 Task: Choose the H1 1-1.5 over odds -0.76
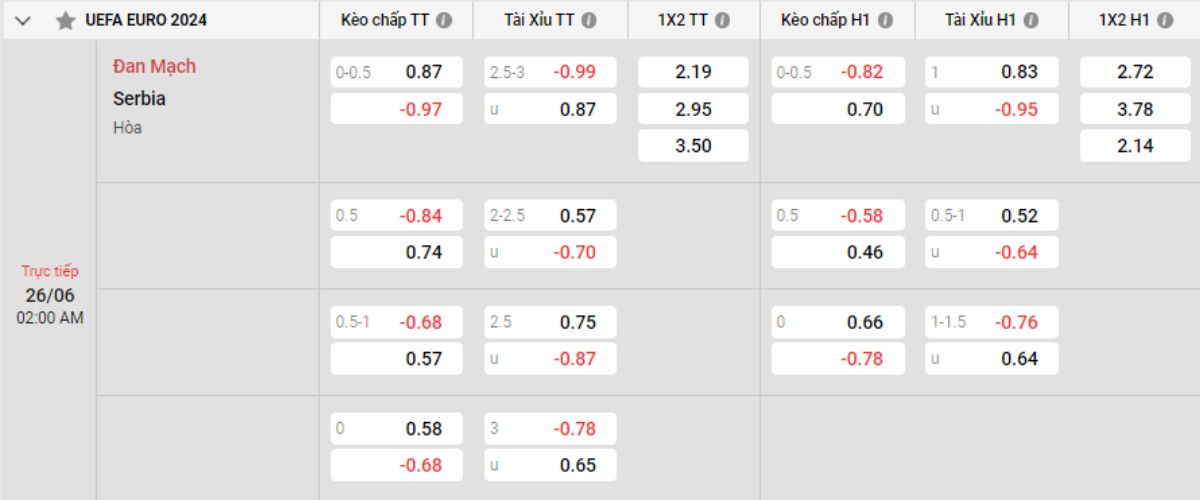pos(992,322)
